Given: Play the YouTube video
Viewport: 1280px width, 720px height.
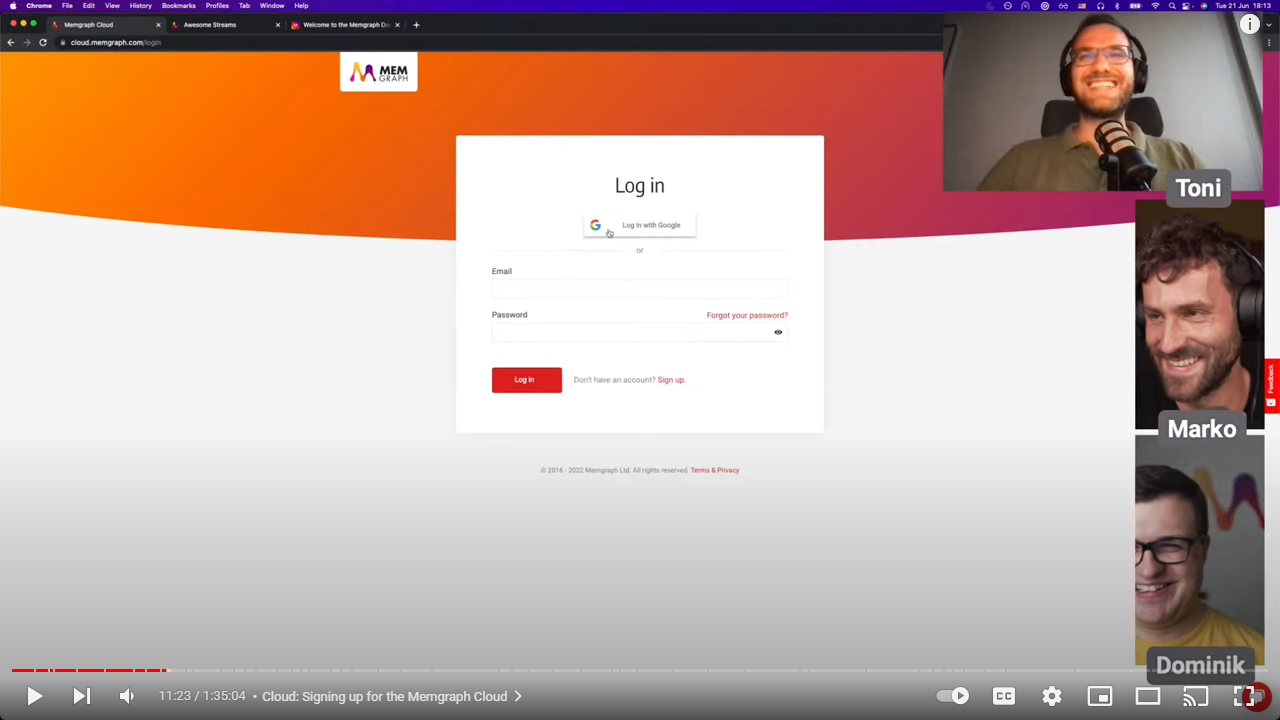Looking at the screenshot, I should [x=34, y=696].
